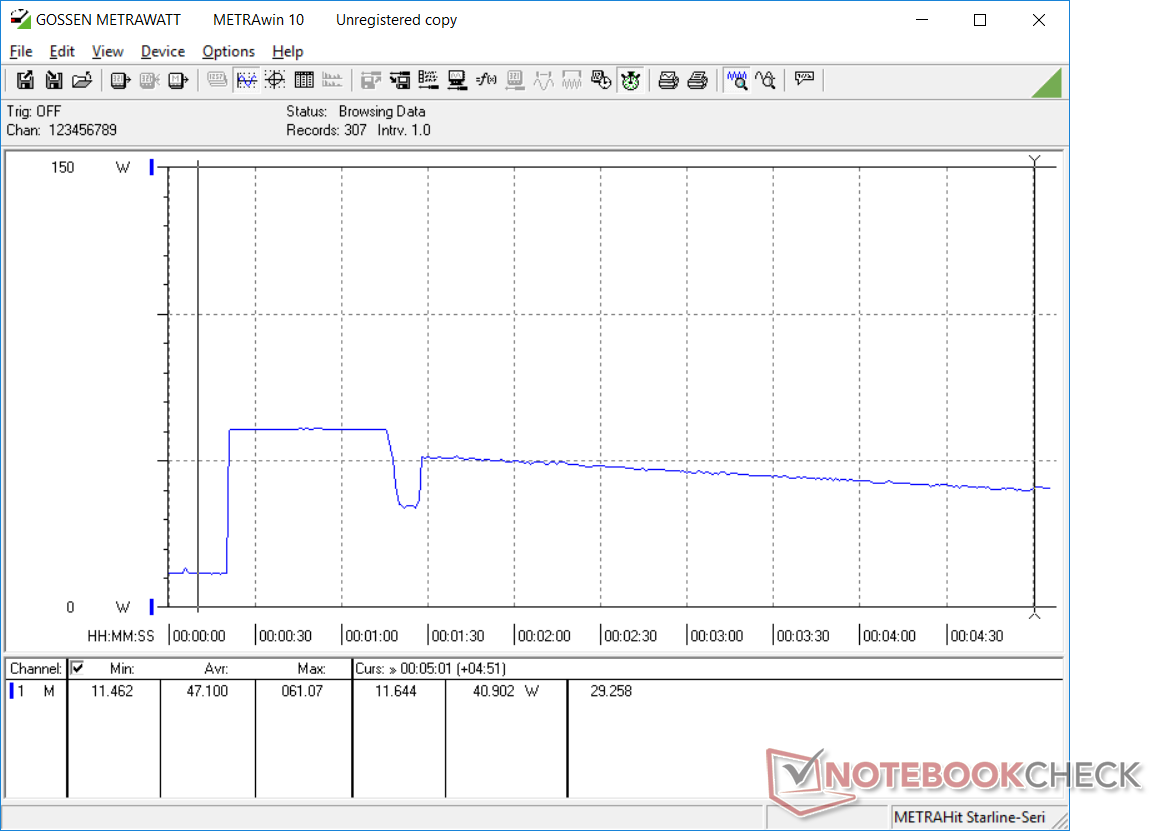The image size is (1152, 831).
Task: Click the difference value 29.258
Action: [x=611, y=691]
